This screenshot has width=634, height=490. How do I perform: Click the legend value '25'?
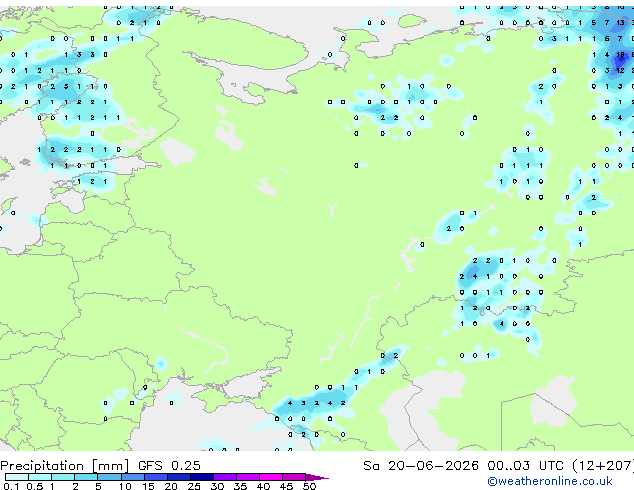[x=194, y=486]
